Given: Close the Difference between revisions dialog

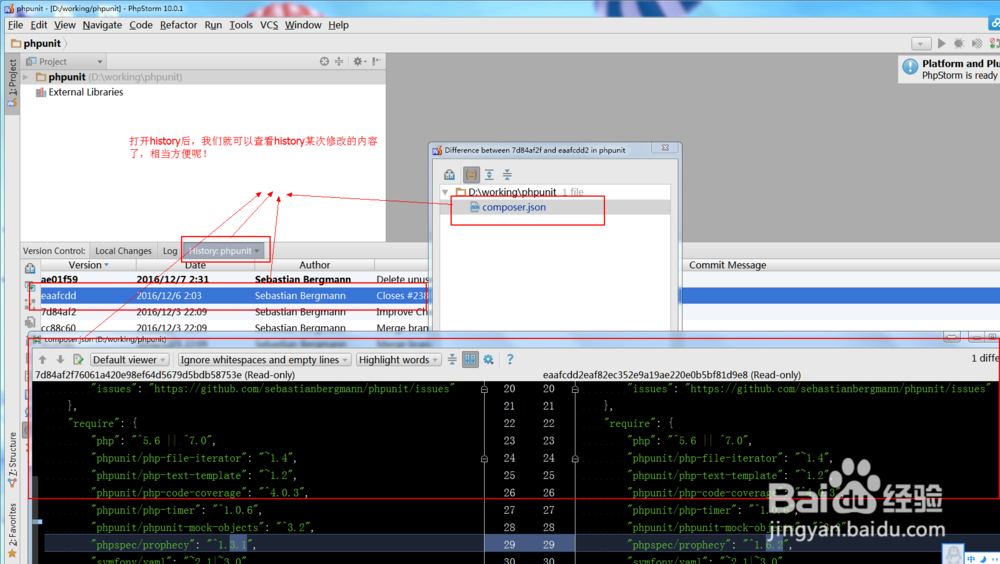Looking at the screenshot, I should pos(665,148).
